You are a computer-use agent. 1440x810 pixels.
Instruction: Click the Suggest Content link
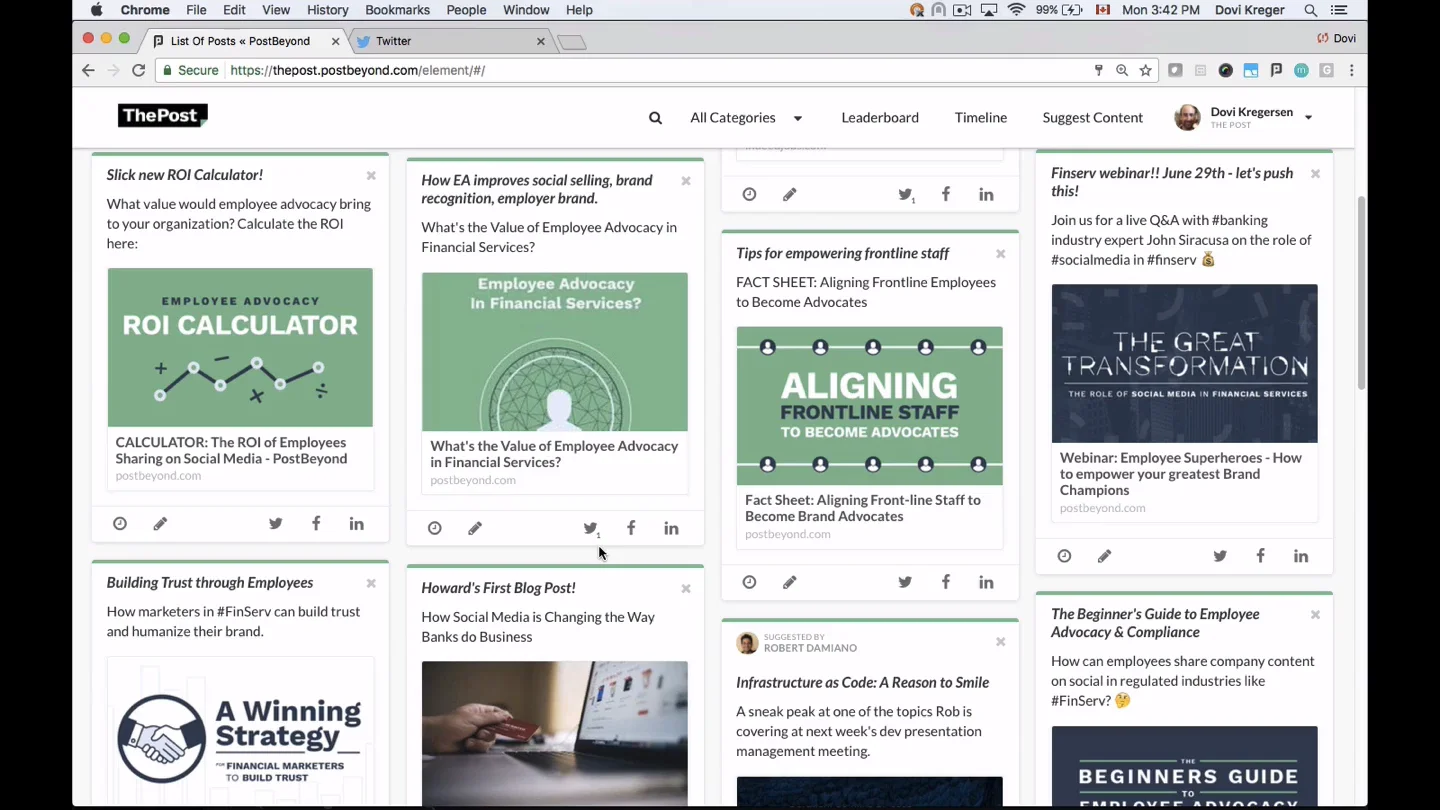pyautogui.click(x=1092, y=118)
